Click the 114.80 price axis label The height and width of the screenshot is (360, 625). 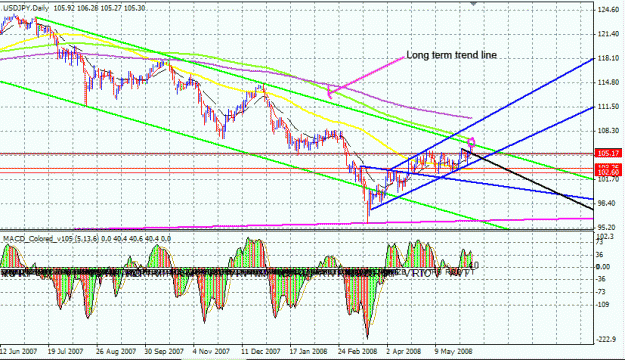pos(609,83)
